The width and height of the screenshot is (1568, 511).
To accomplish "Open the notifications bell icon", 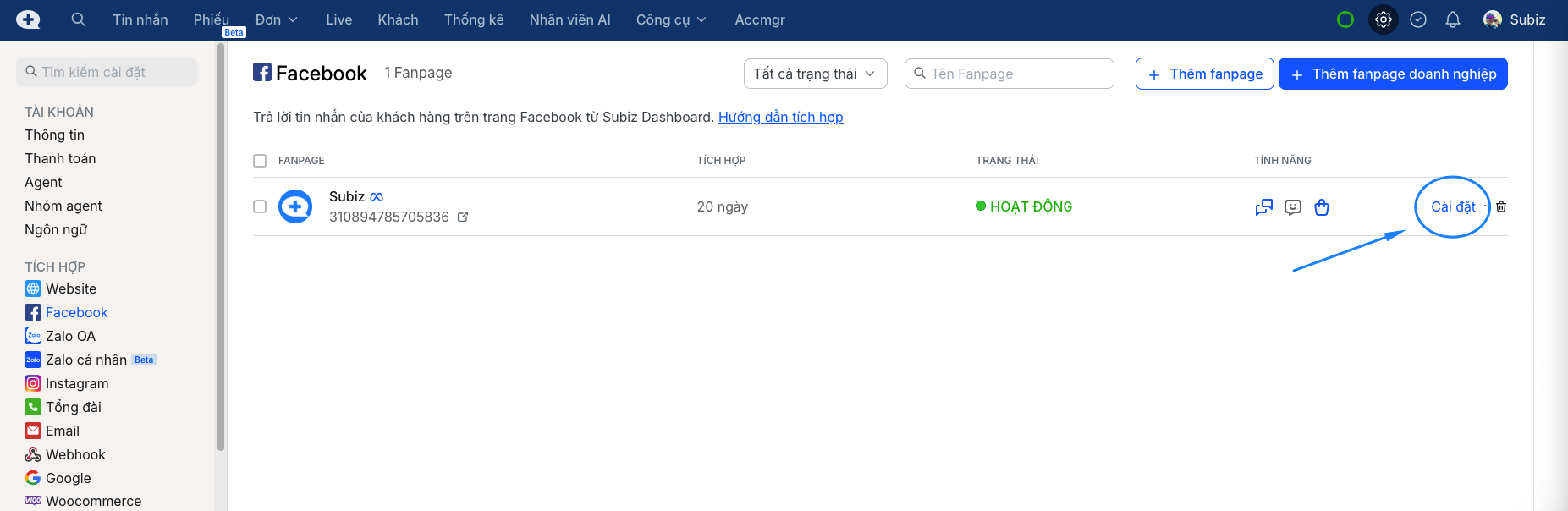I will click(1453, 19).
